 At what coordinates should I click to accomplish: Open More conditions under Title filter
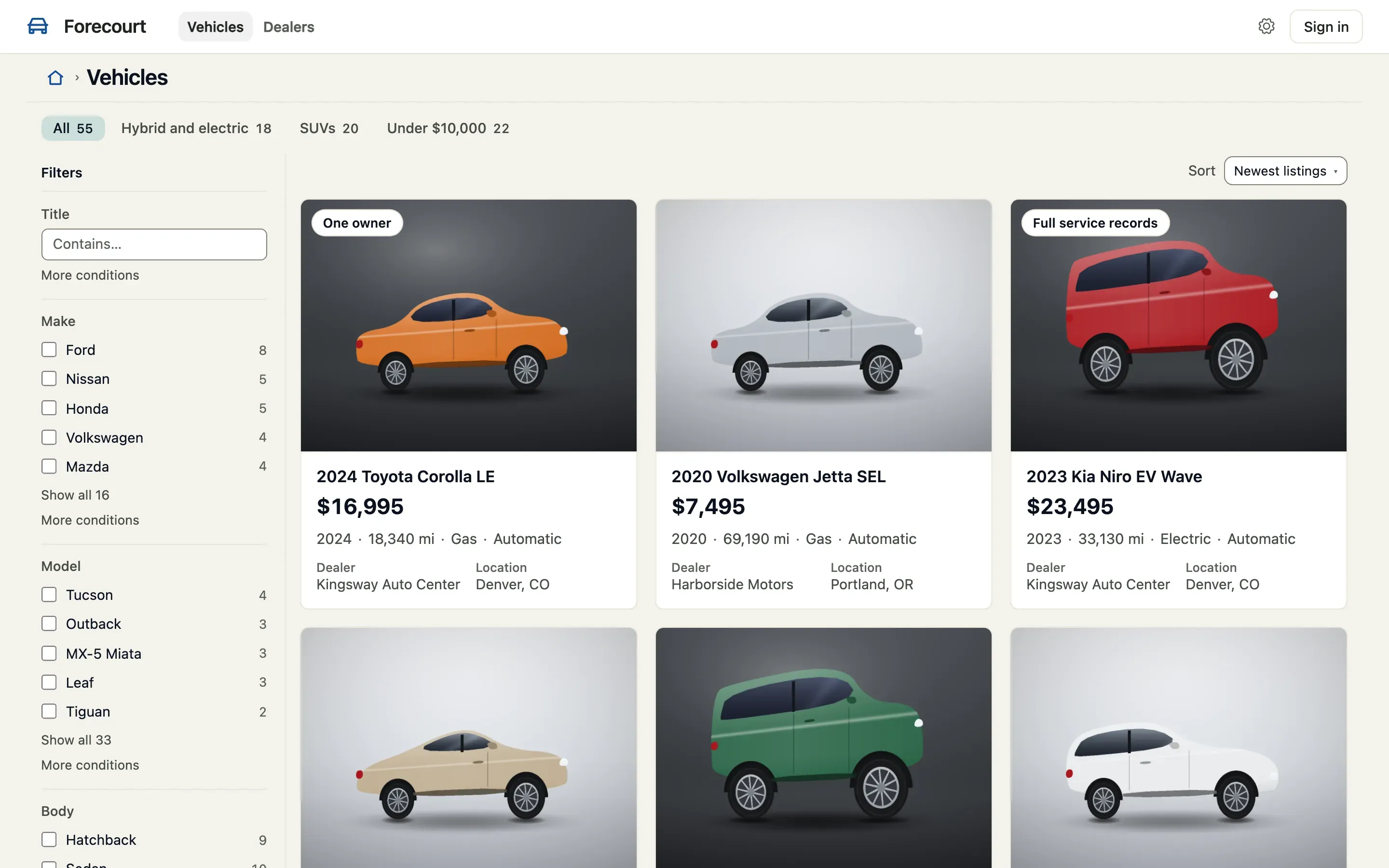tap(90, 275)
